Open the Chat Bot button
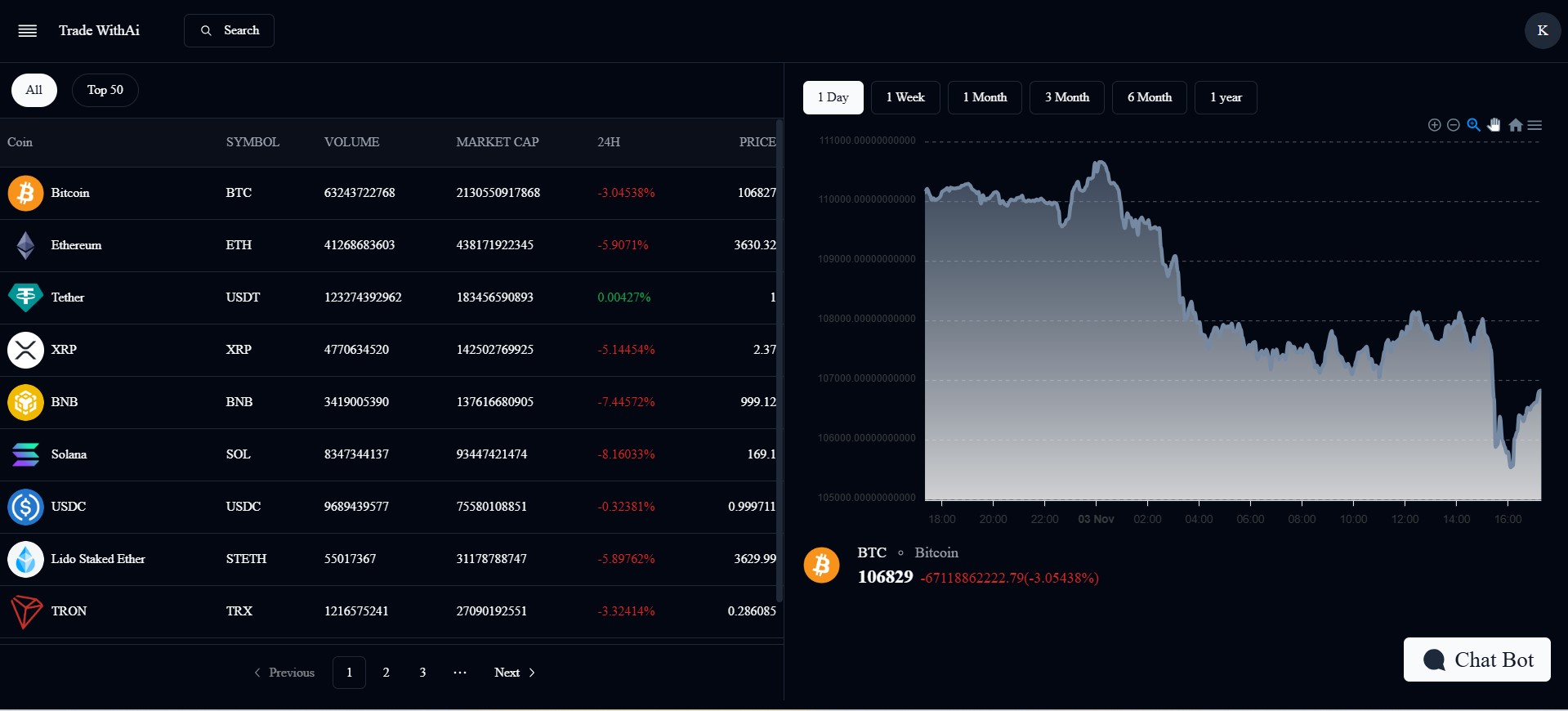Image resolution: width=1568 pixels, height=711 pixels. pyautogui.click(x=1477, y=660)
